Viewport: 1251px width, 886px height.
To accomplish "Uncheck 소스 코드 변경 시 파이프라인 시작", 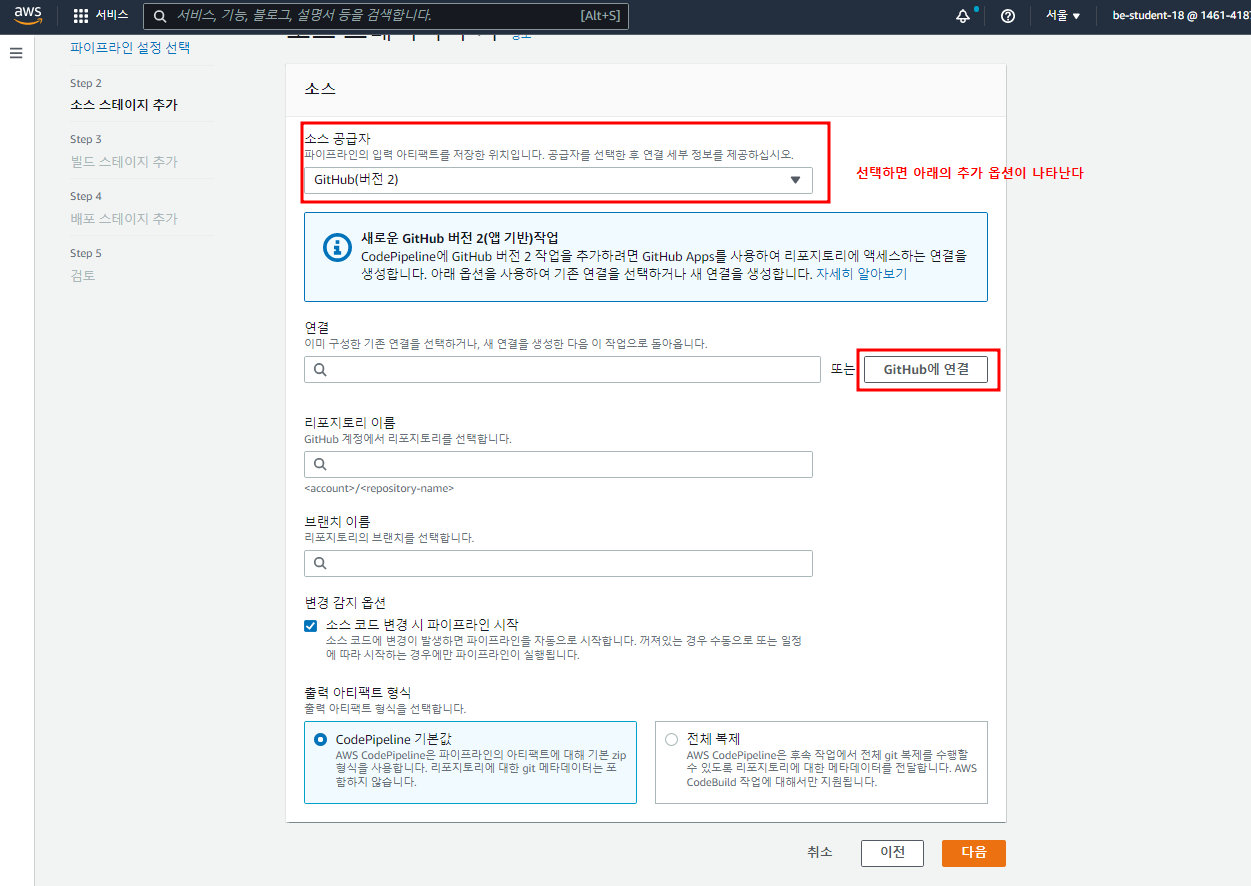I will (x=311, y=625).
